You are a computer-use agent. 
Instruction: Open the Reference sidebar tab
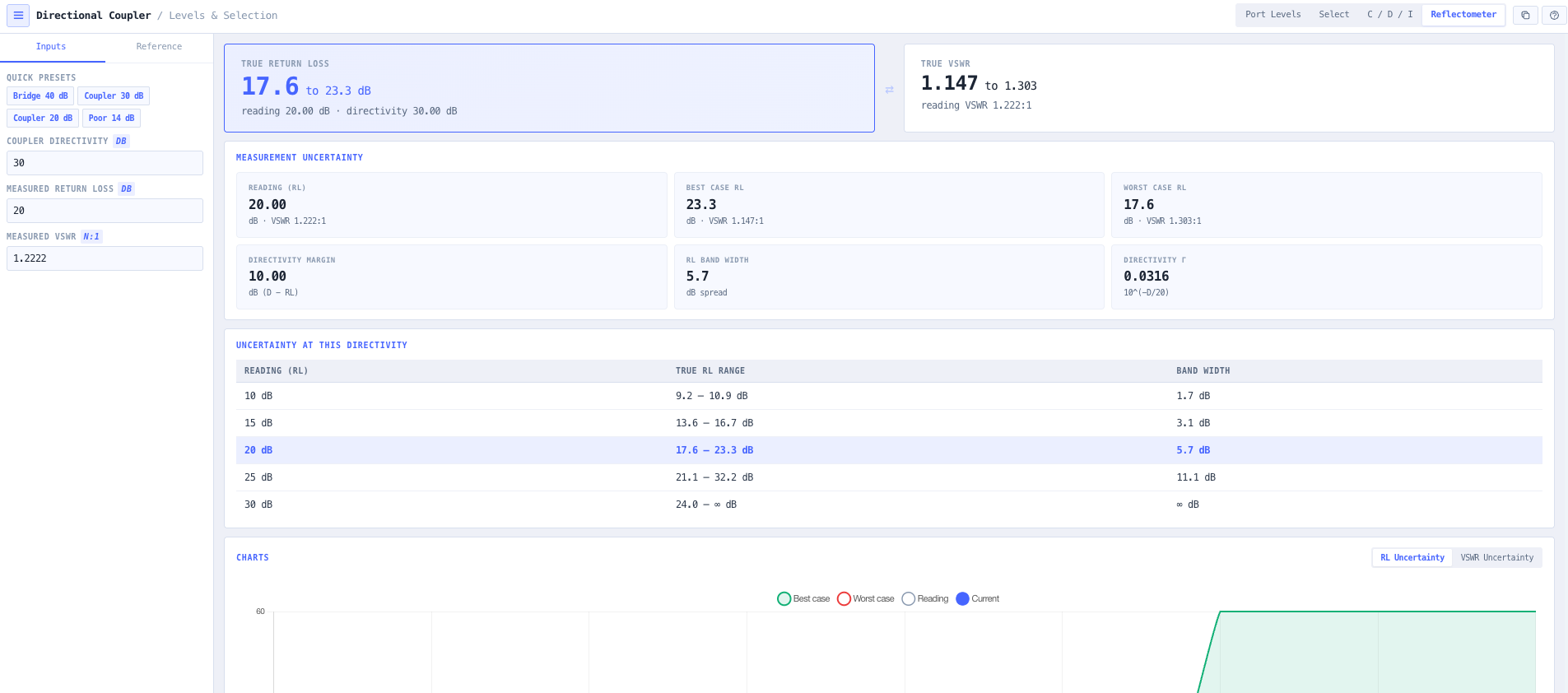[159, 47]
